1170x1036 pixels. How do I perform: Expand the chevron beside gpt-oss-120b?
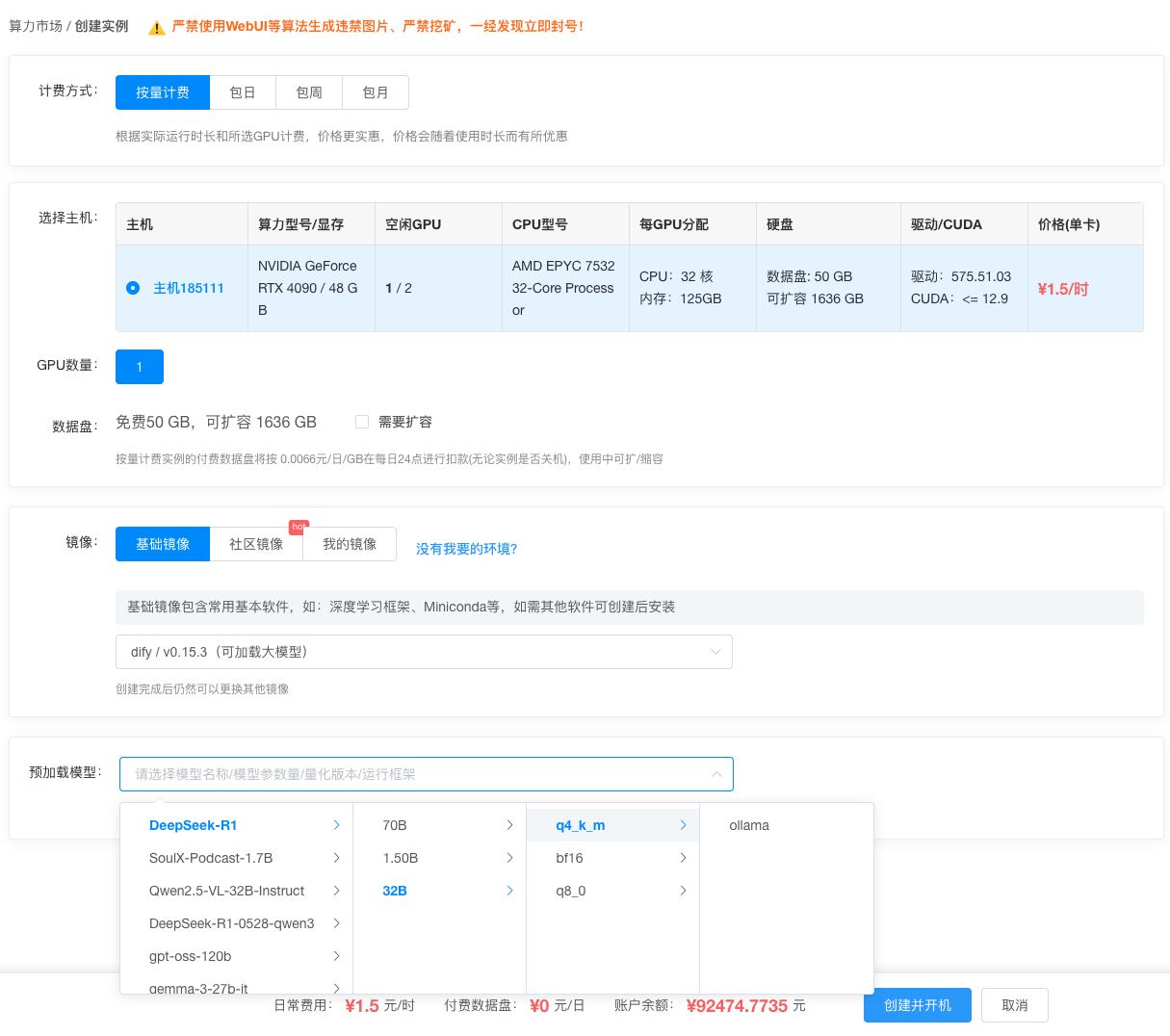tap(336, 956)
